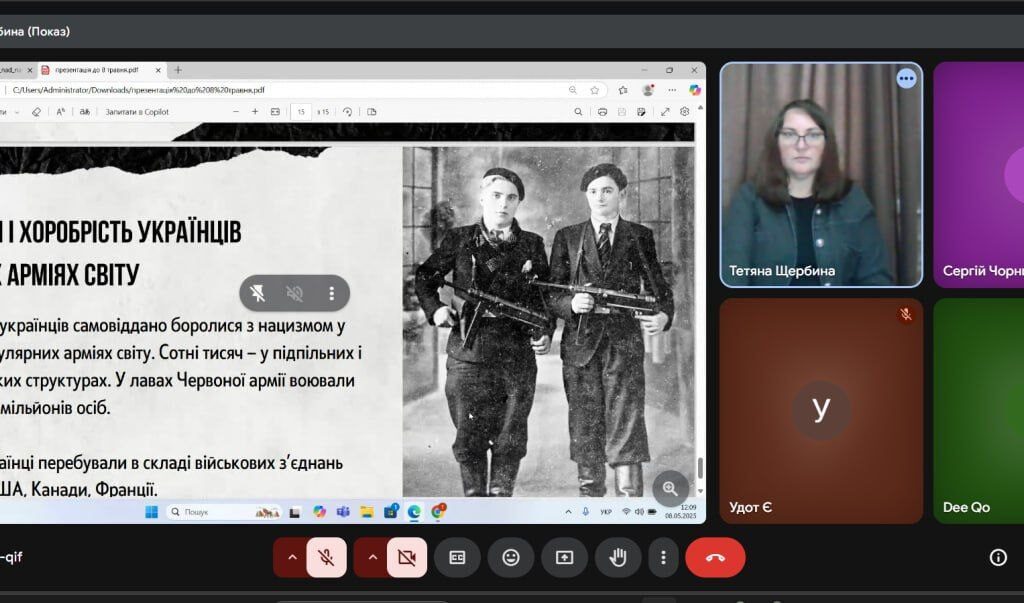Add page to favorites star icon
Image resolution: width=1024 pixels, height=603 pixels.
point(594,90)
